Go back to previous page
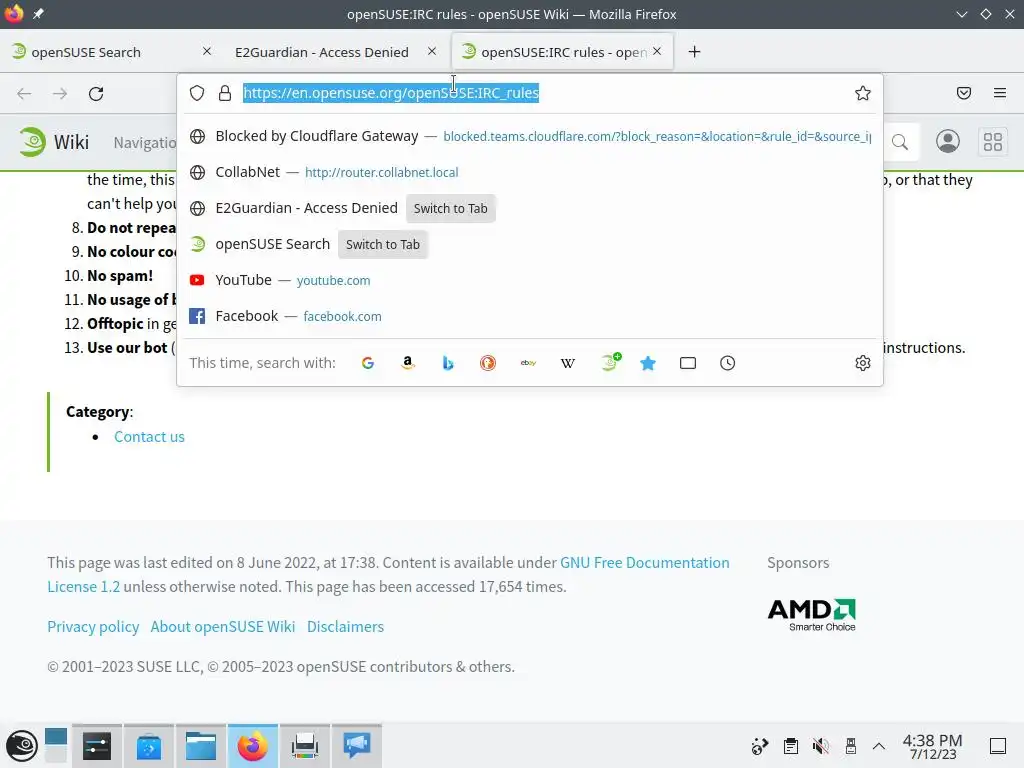The image size is (1024, 768). point(24,93)
